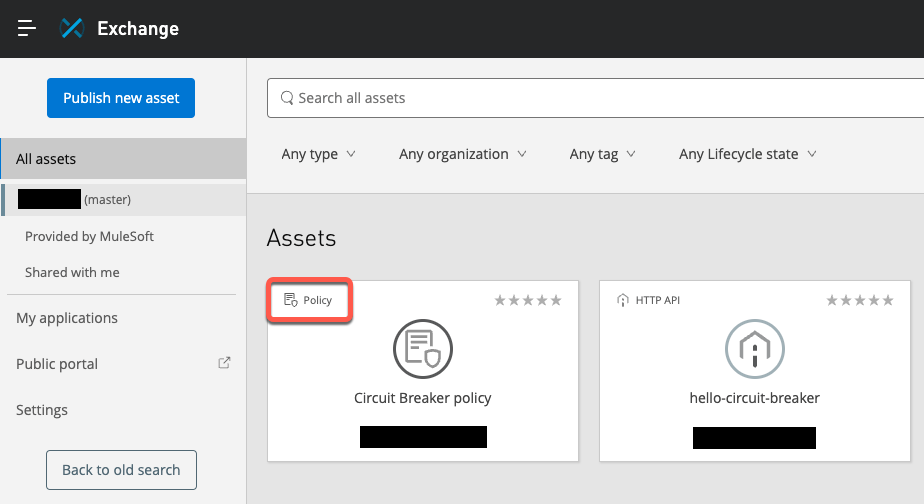
Task: Open the hamburger navigation menu
Action: pos(27,28)
